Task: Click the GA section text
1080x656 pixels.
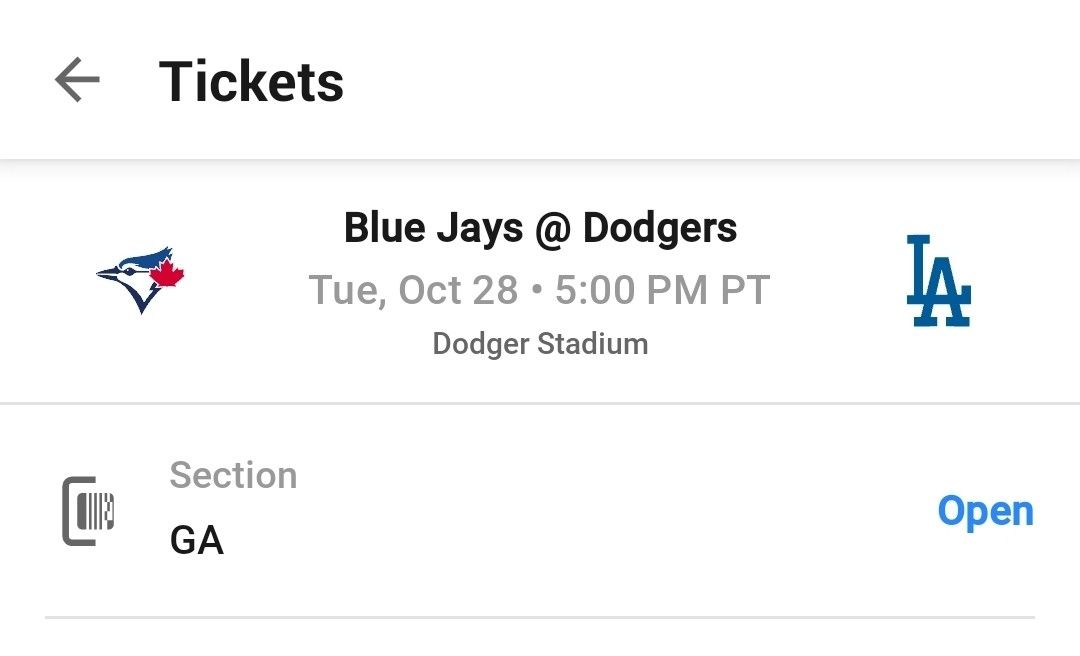Action: tap(195, 541)
